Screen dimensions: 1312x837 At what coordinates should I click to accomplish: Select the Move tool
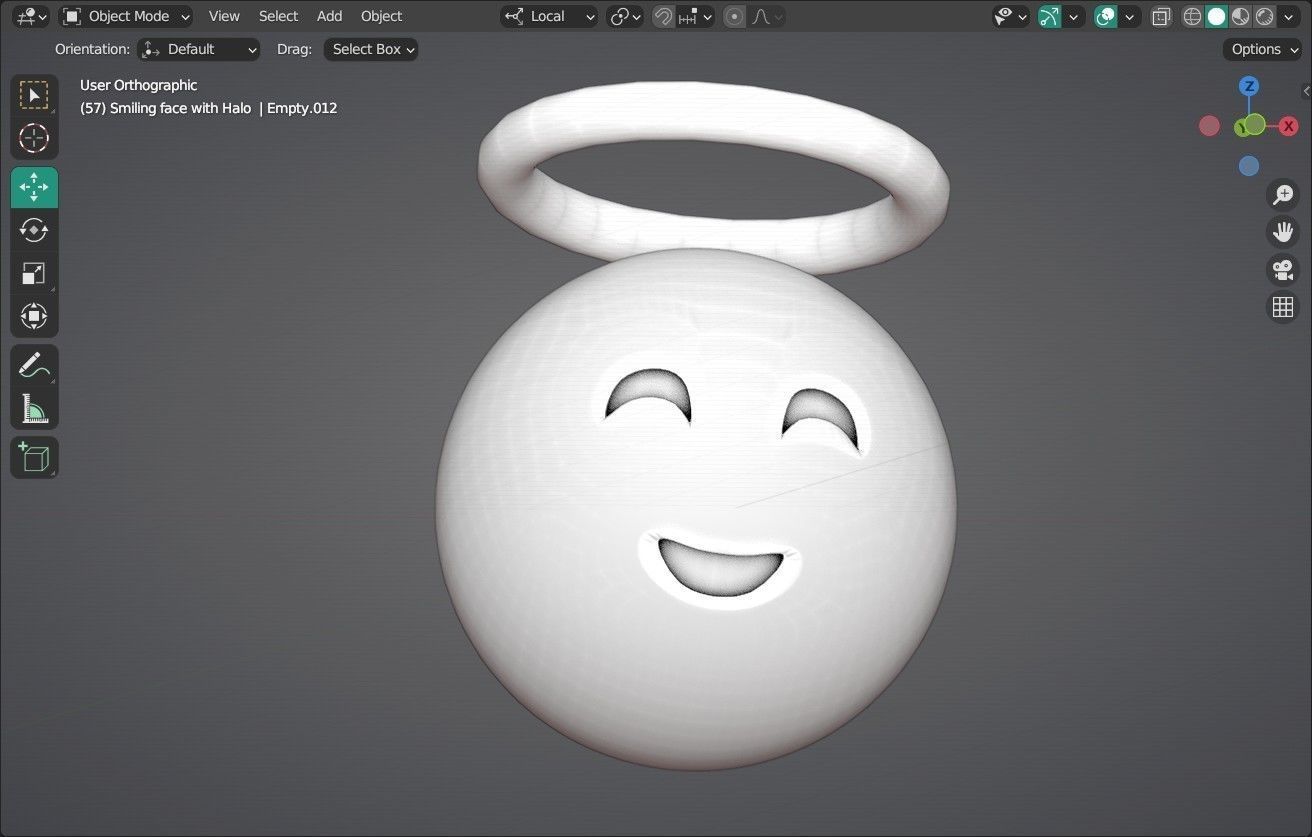click(34, 187)
